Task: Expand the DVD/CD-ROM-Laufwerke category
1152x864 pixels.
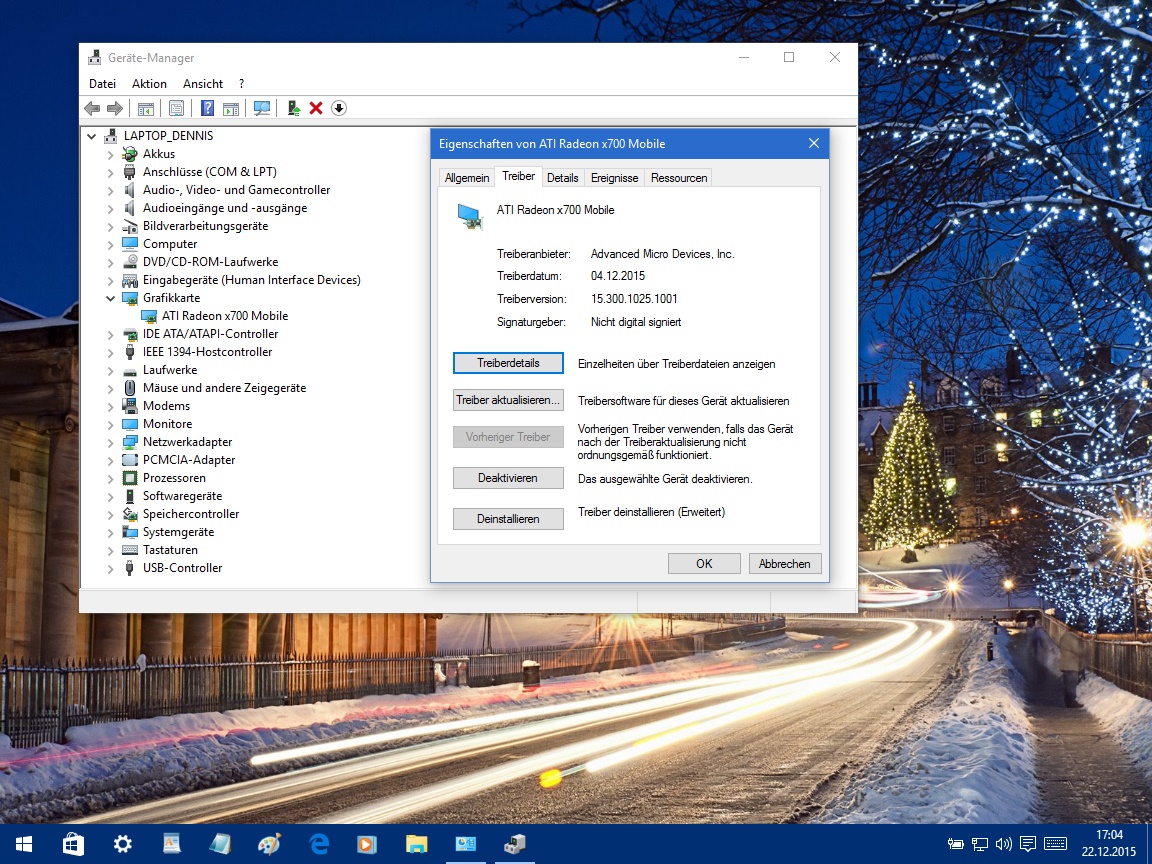Action: pyautogui.click(x=110, y=262)
